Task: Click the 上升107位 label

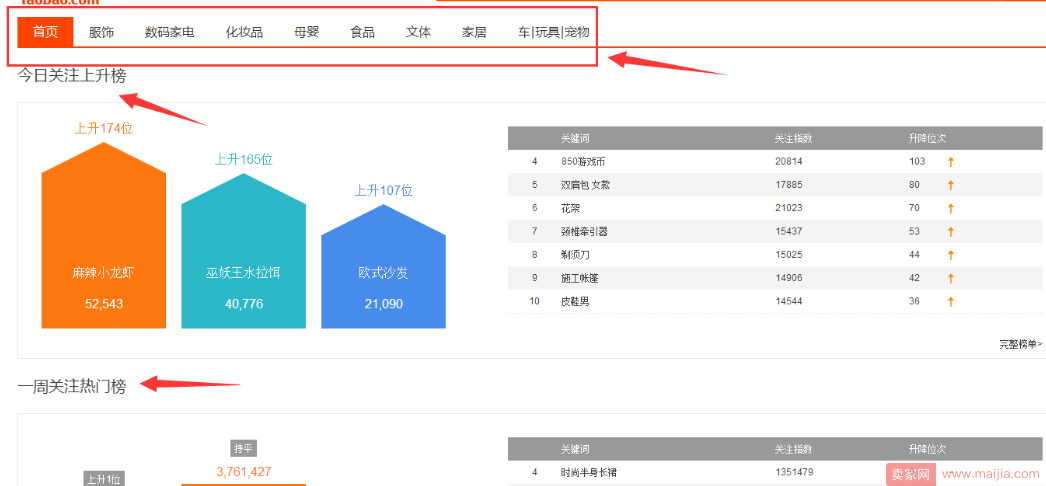Action: click(384, 191)
